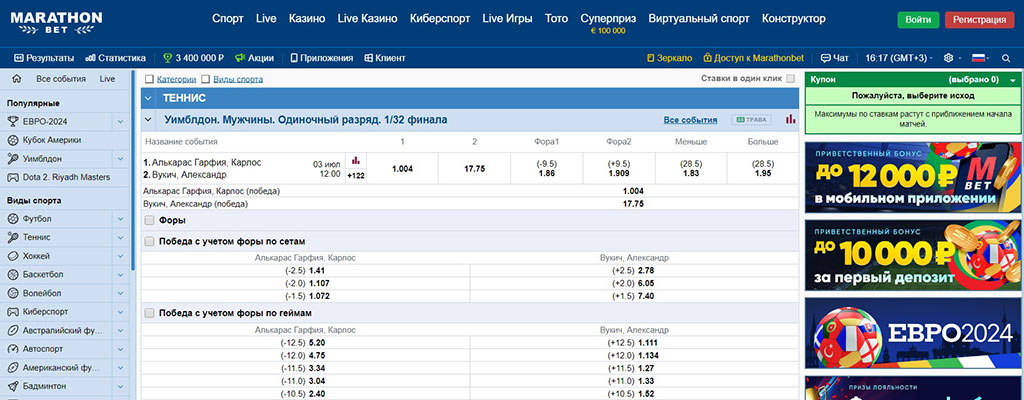Click the ТРАВА grass surface badge
1024x400 pixels.
752,120
